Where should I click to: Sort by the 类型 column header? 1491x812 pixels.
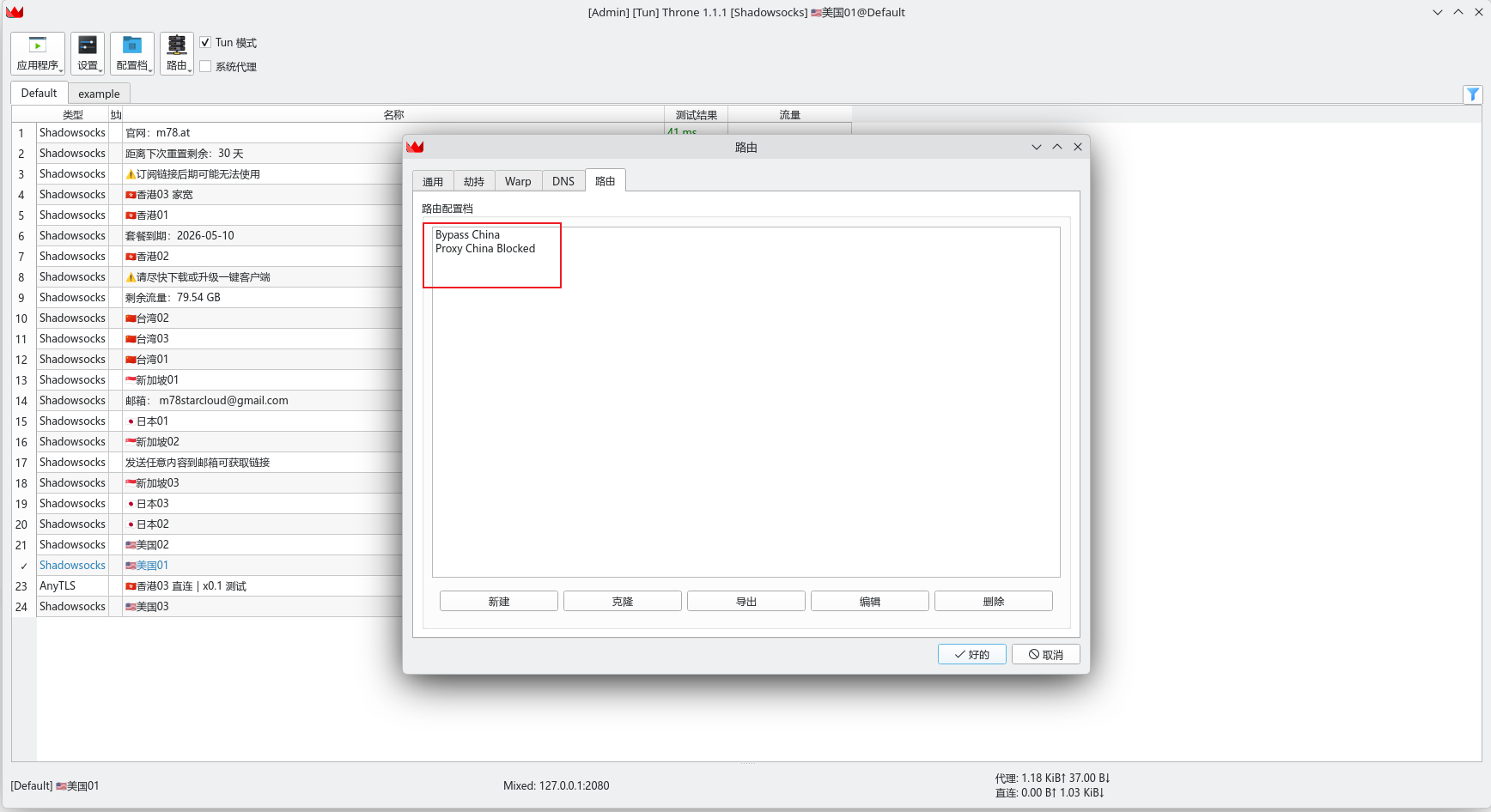(73, 114)
